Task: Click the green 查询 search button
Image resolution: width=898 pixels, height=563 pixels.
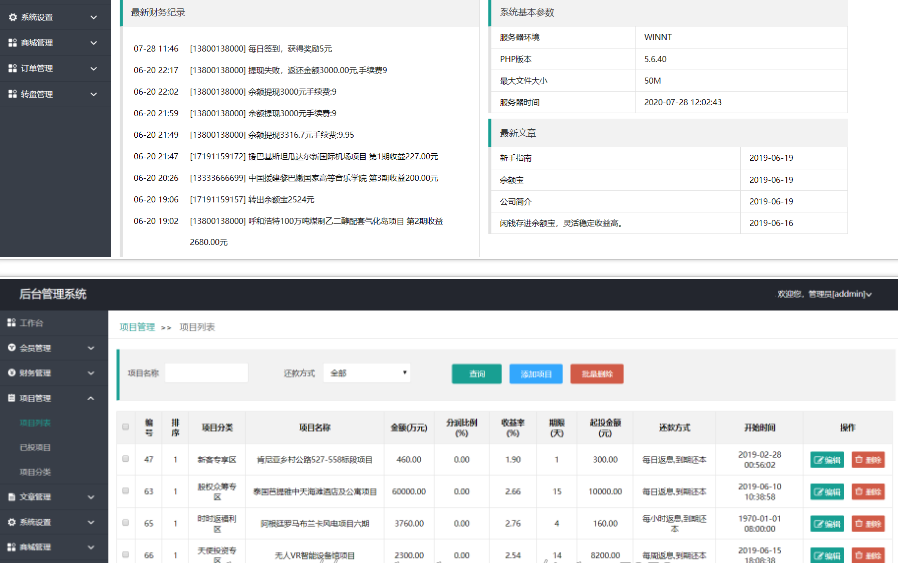Action: click(476, 374)
